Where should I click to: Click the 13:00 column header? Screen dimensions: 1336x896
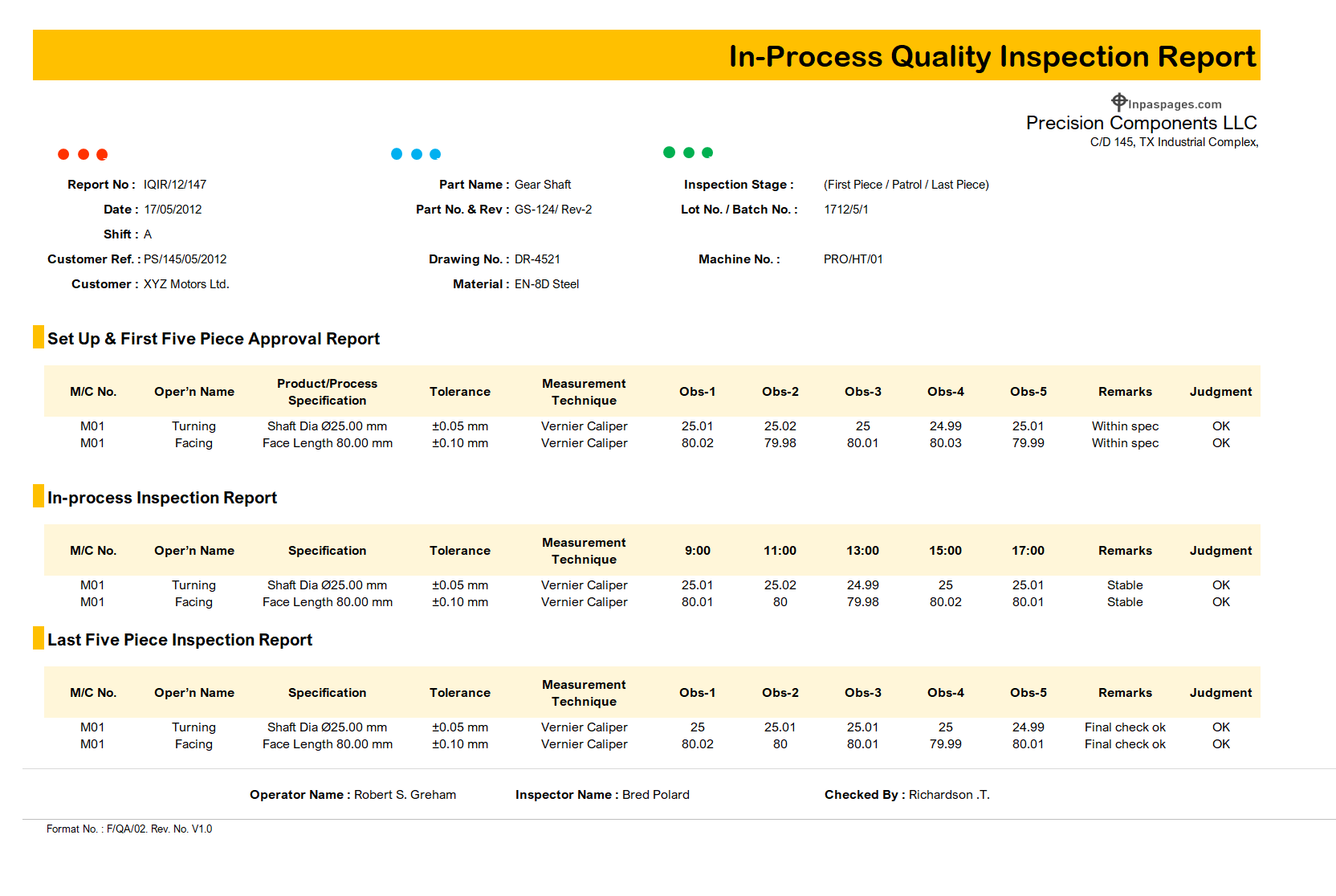tap(862, 551)
